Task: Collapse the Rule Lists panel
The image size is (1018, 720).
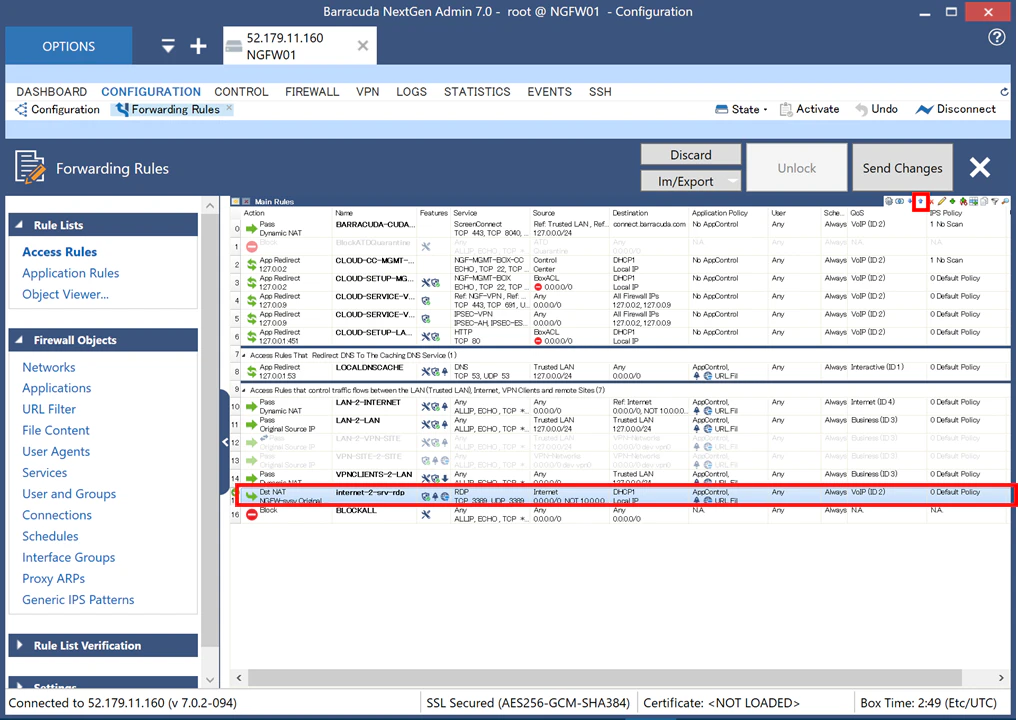Action: pyautogui.click(x=19, y=225)
